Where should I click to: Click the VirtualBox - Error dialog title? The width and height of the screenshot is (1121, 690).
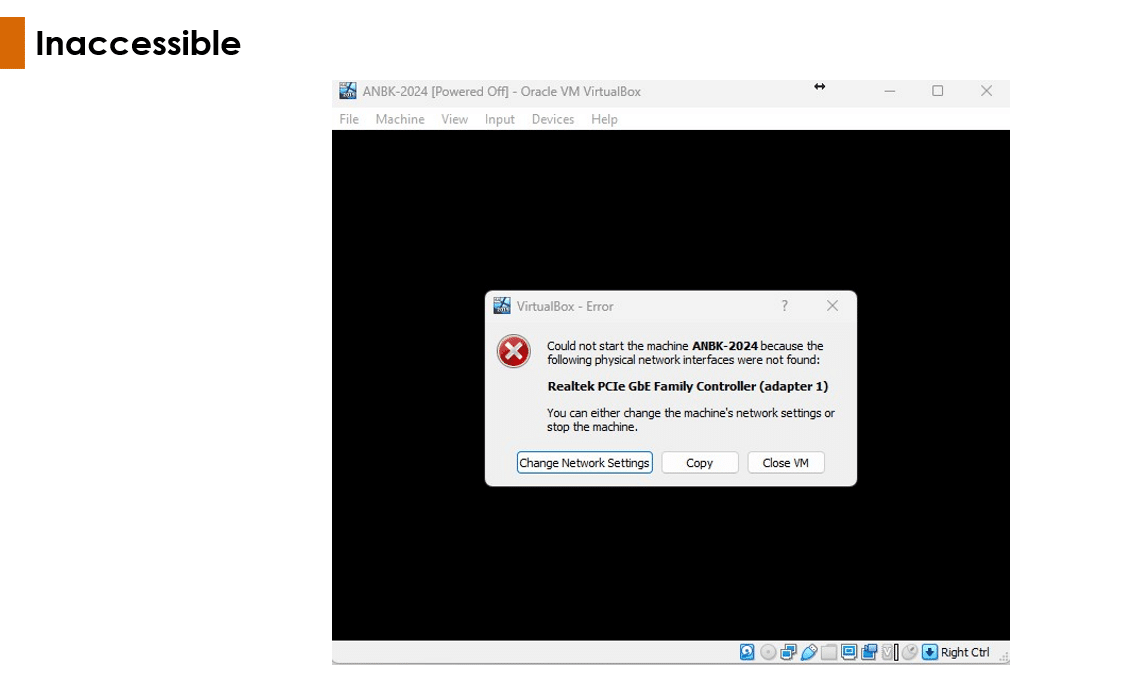[565, 306]
